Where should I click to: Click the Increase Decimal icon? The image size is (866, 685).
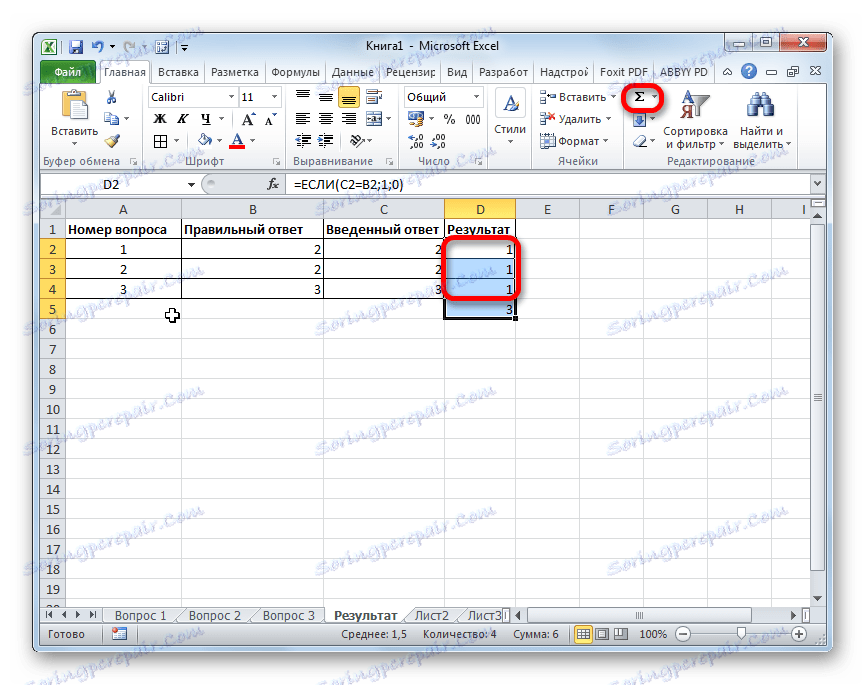click(x=416, y=141)
